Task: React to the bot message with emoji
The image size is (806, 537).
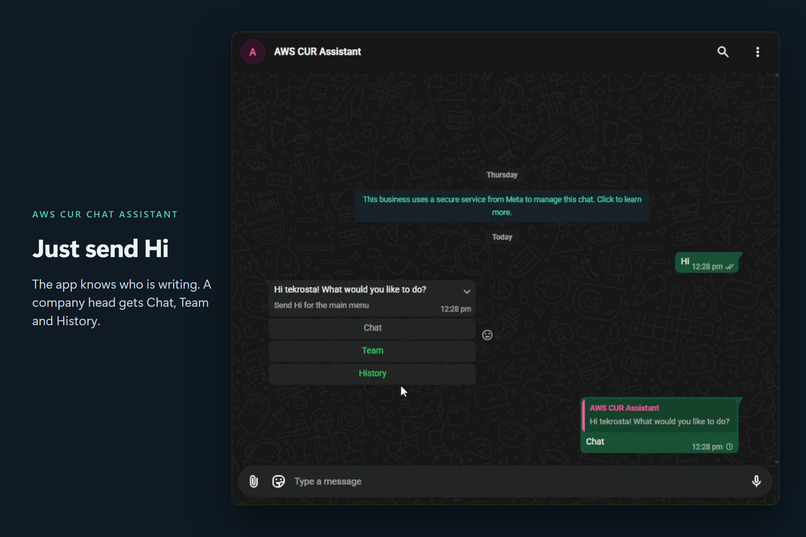Action: pos(487,335)
